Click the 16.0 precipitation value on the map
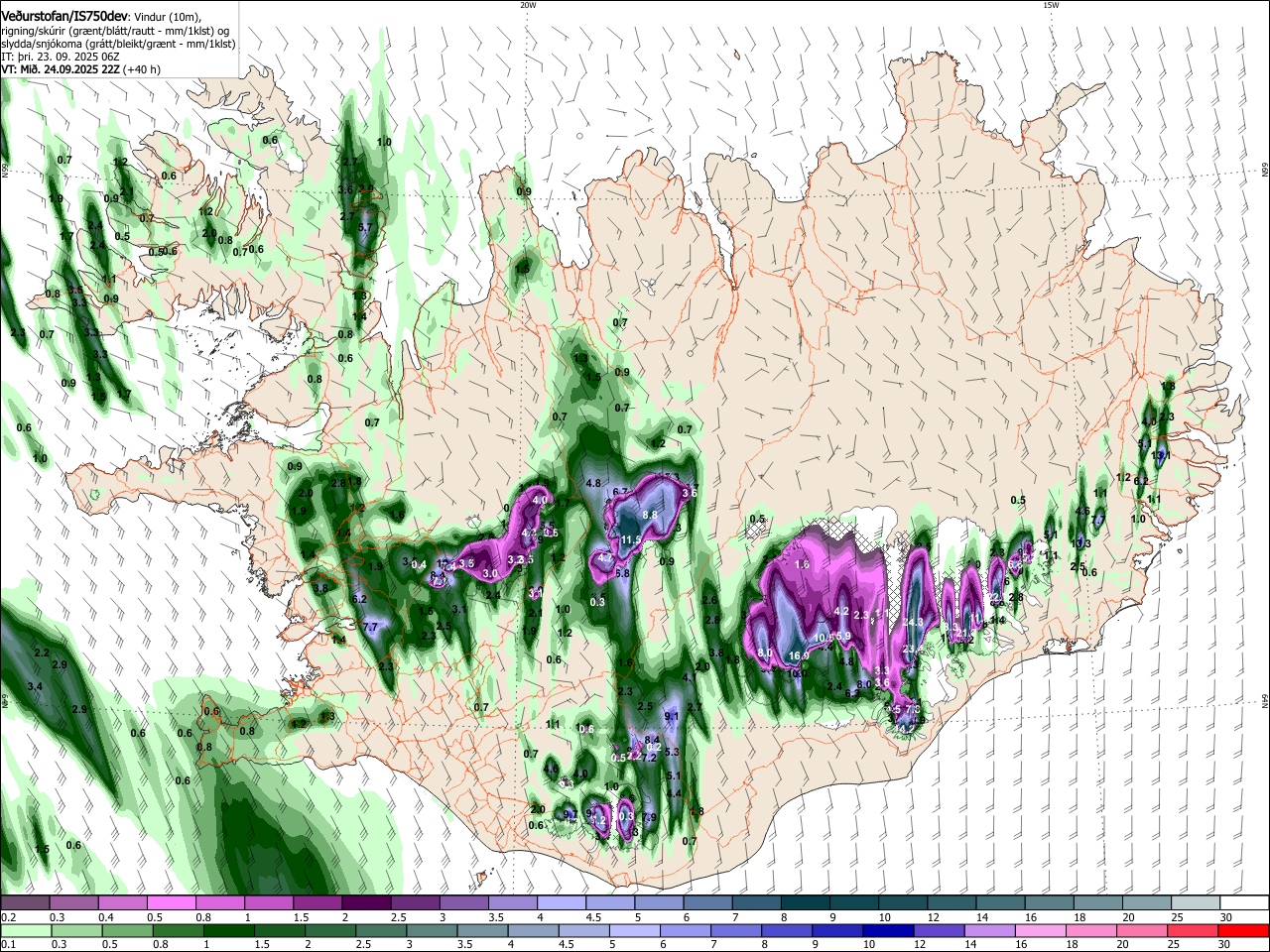1270x952 pixels. coord(799,656)
